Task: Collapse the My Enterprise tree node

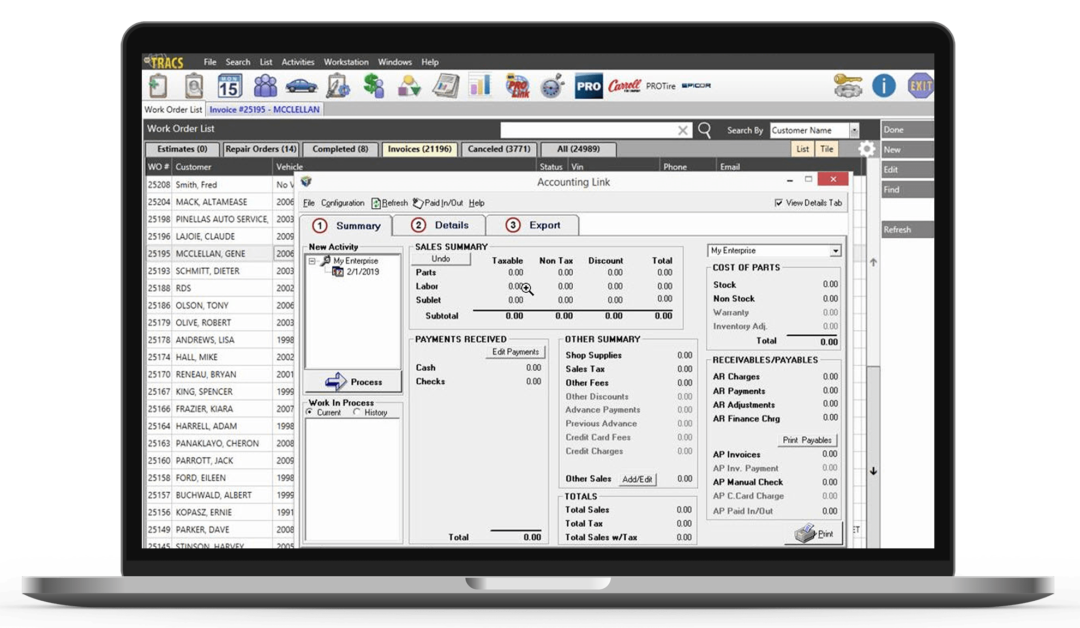Action: coord(313,260)
